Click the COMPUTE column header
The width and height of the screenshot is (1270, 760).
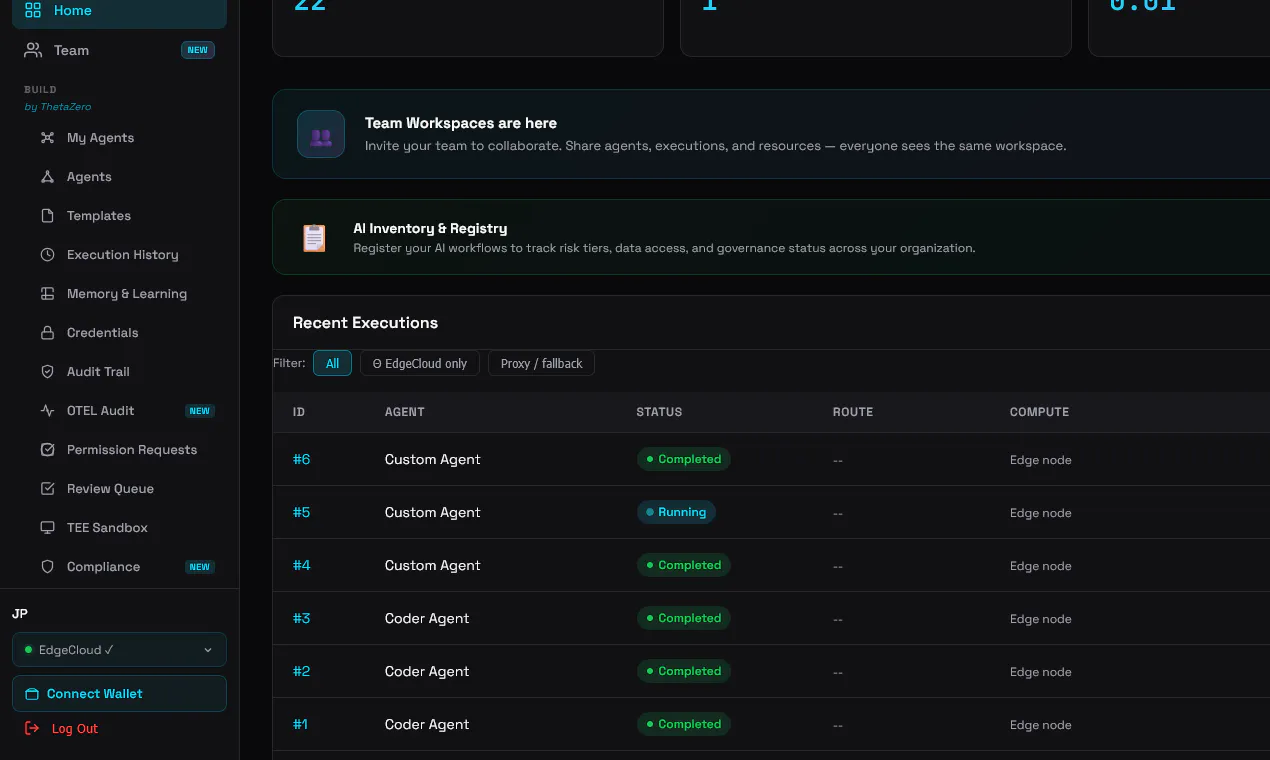[x=1039, y=412]
